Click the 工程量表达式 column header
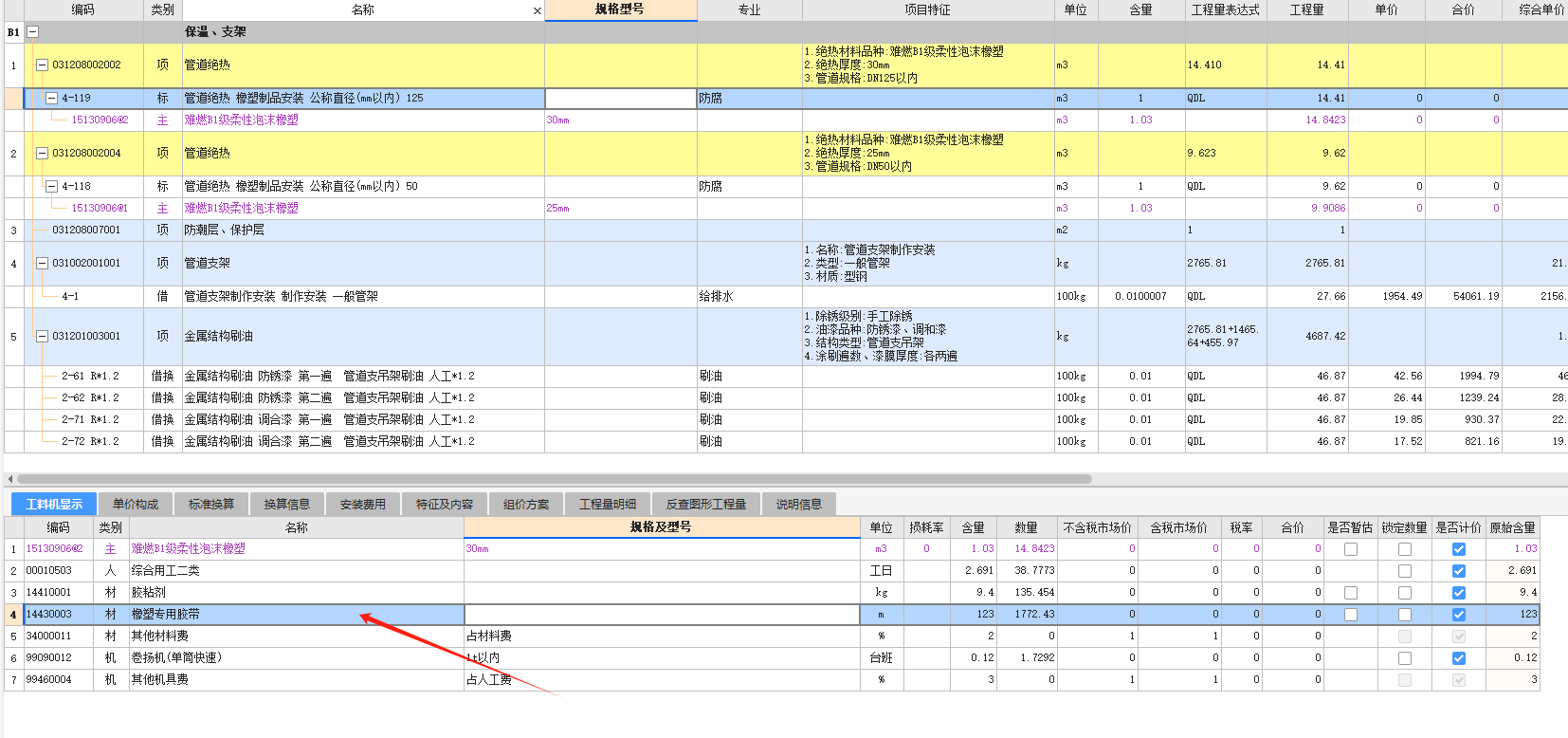This screenshot has height=738, width=1568. tap(1226, 9)
